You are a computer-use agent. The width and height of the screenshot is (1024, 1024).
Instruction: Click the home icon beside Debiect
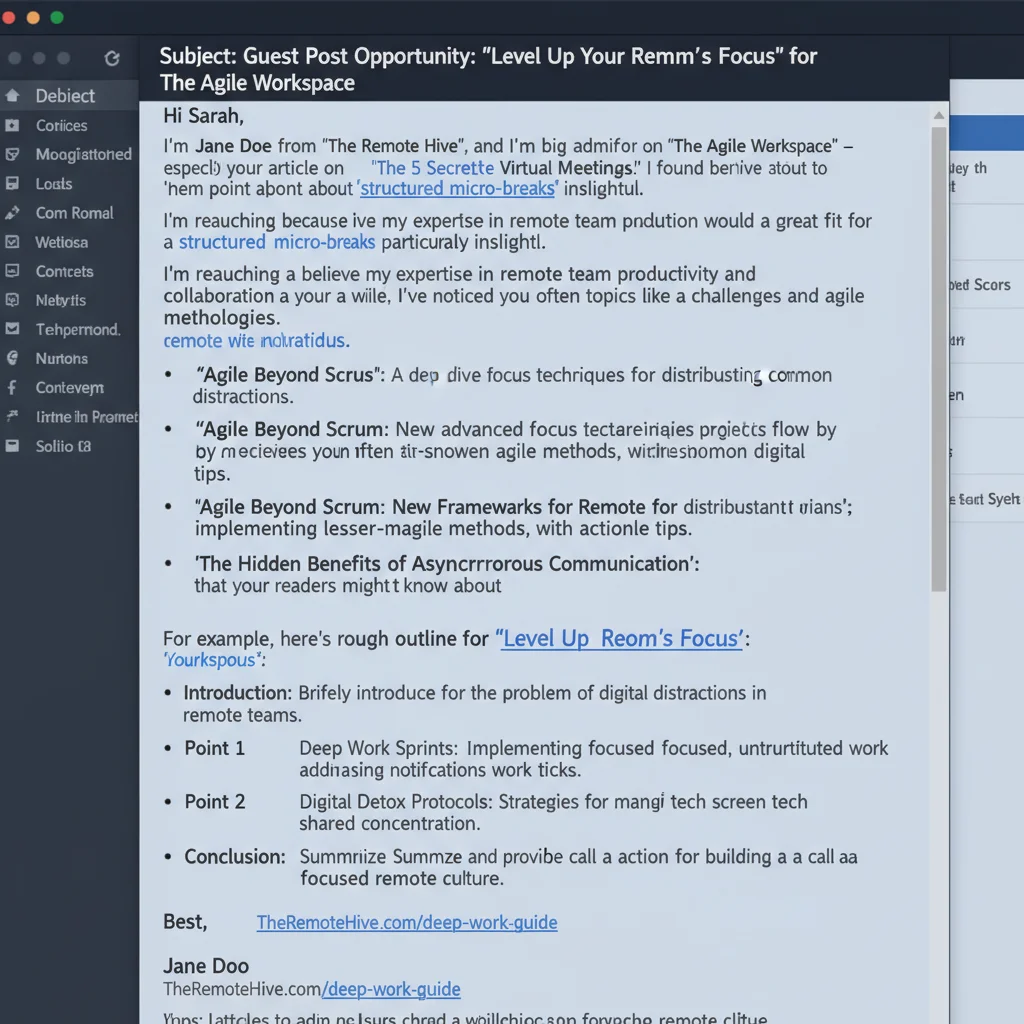pos(12,95)
